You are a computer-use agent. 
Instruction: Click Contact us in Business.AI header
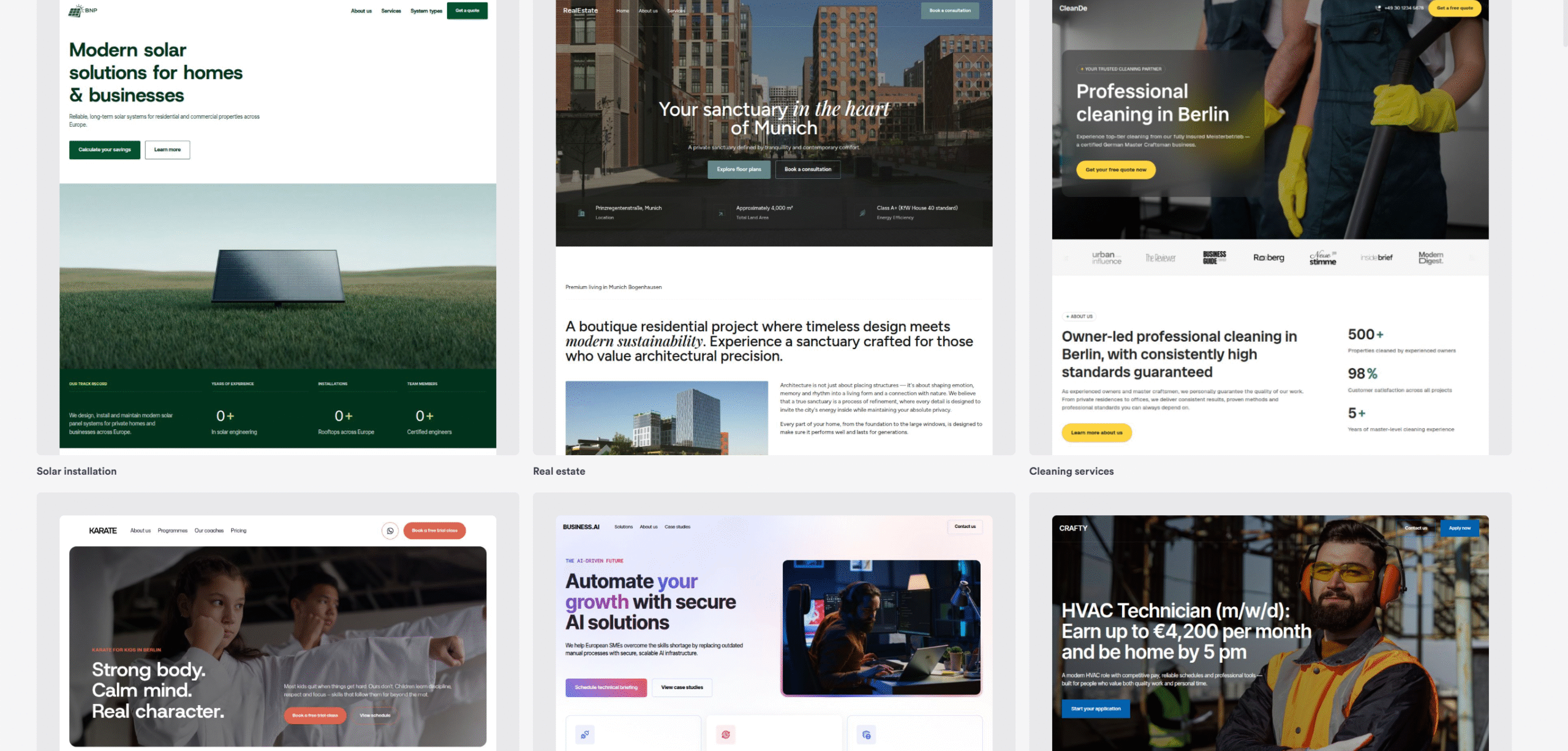coord(965,527)
